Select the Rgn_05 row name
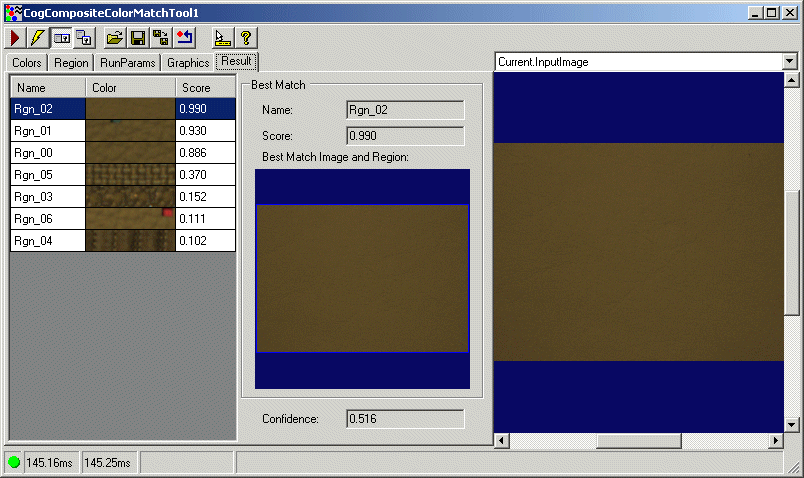Viewport: 804px width, 478px height. click(48, 175)
